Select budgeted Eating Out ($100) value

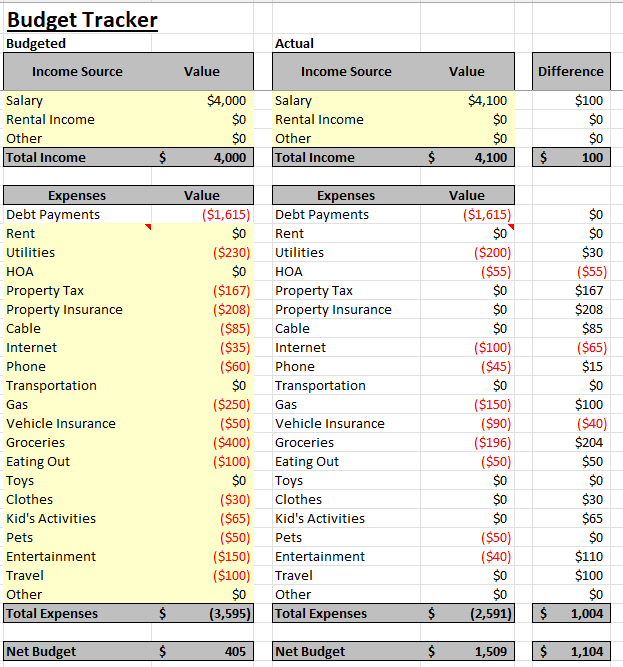pyautogui.click(x=231, y=462)
